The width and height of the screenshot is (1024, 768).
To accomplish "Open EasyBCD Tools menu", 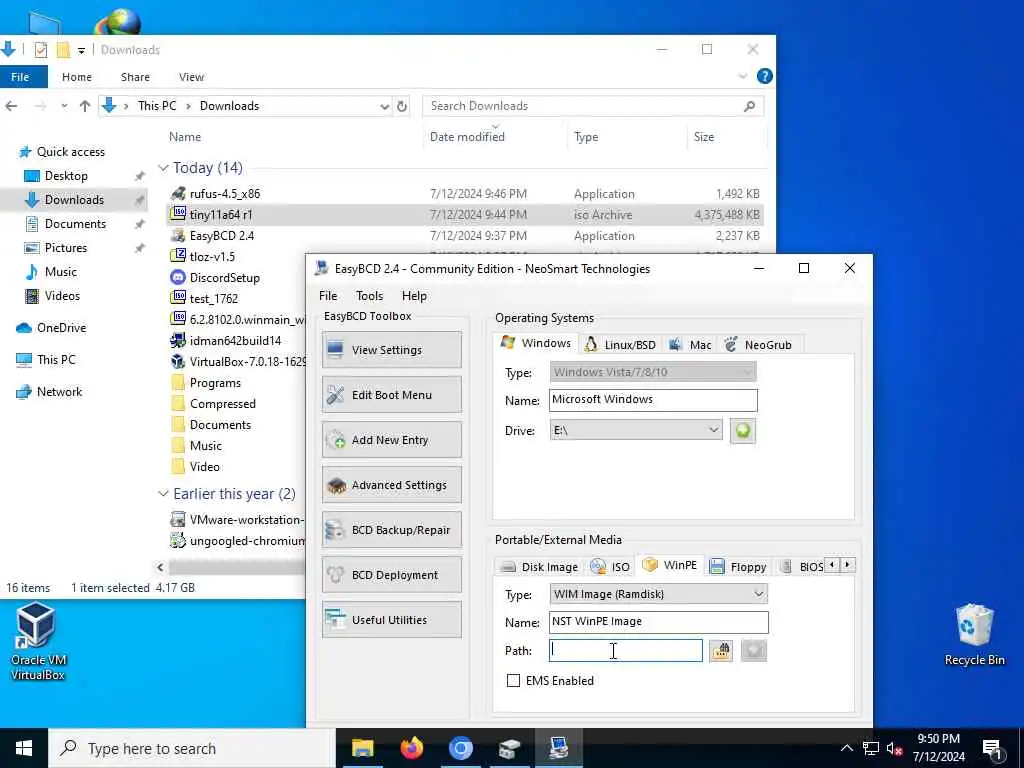I will click(370, 296).
